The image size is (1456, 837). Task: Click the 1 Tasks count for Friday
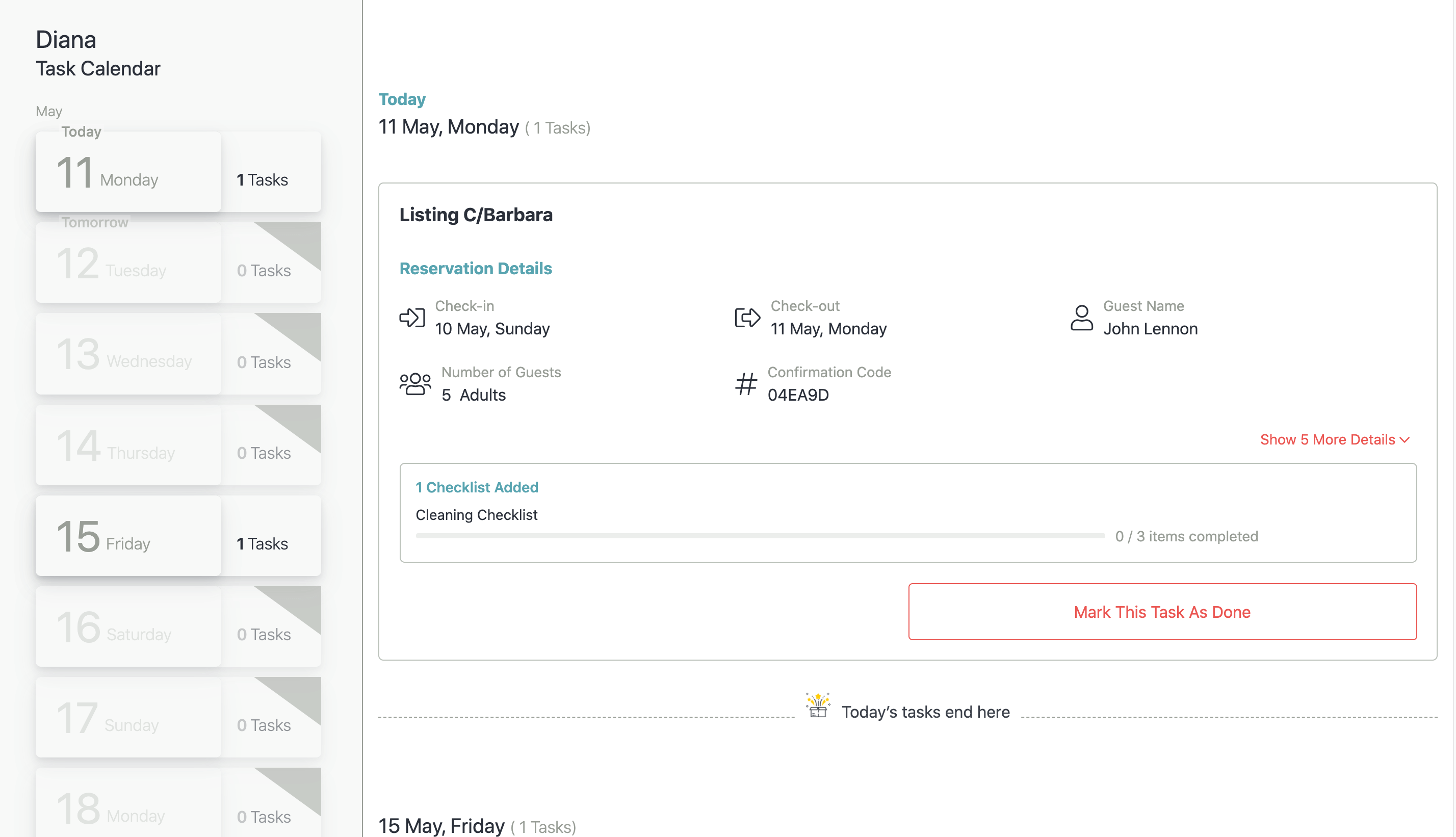tap(262, 544)
